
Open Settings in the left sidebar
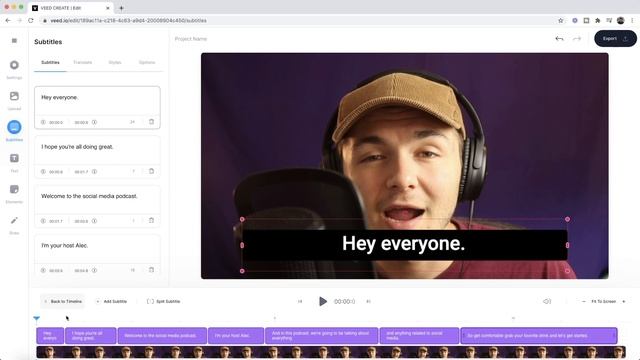(14, 65)
